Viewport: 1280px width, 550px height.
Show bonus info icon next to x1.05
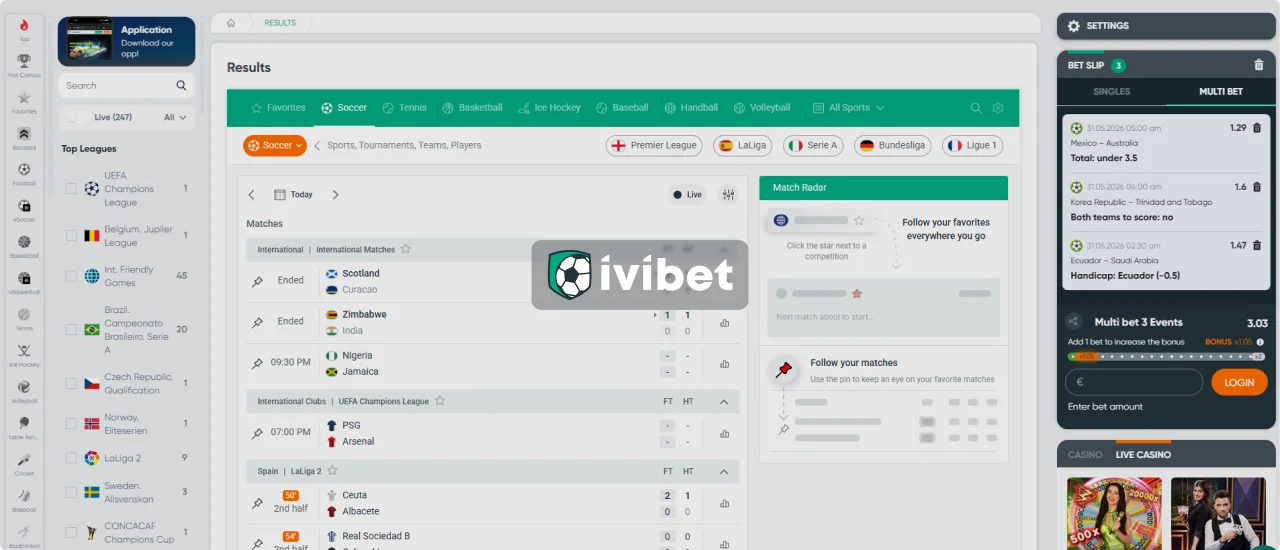point(1259,342)
